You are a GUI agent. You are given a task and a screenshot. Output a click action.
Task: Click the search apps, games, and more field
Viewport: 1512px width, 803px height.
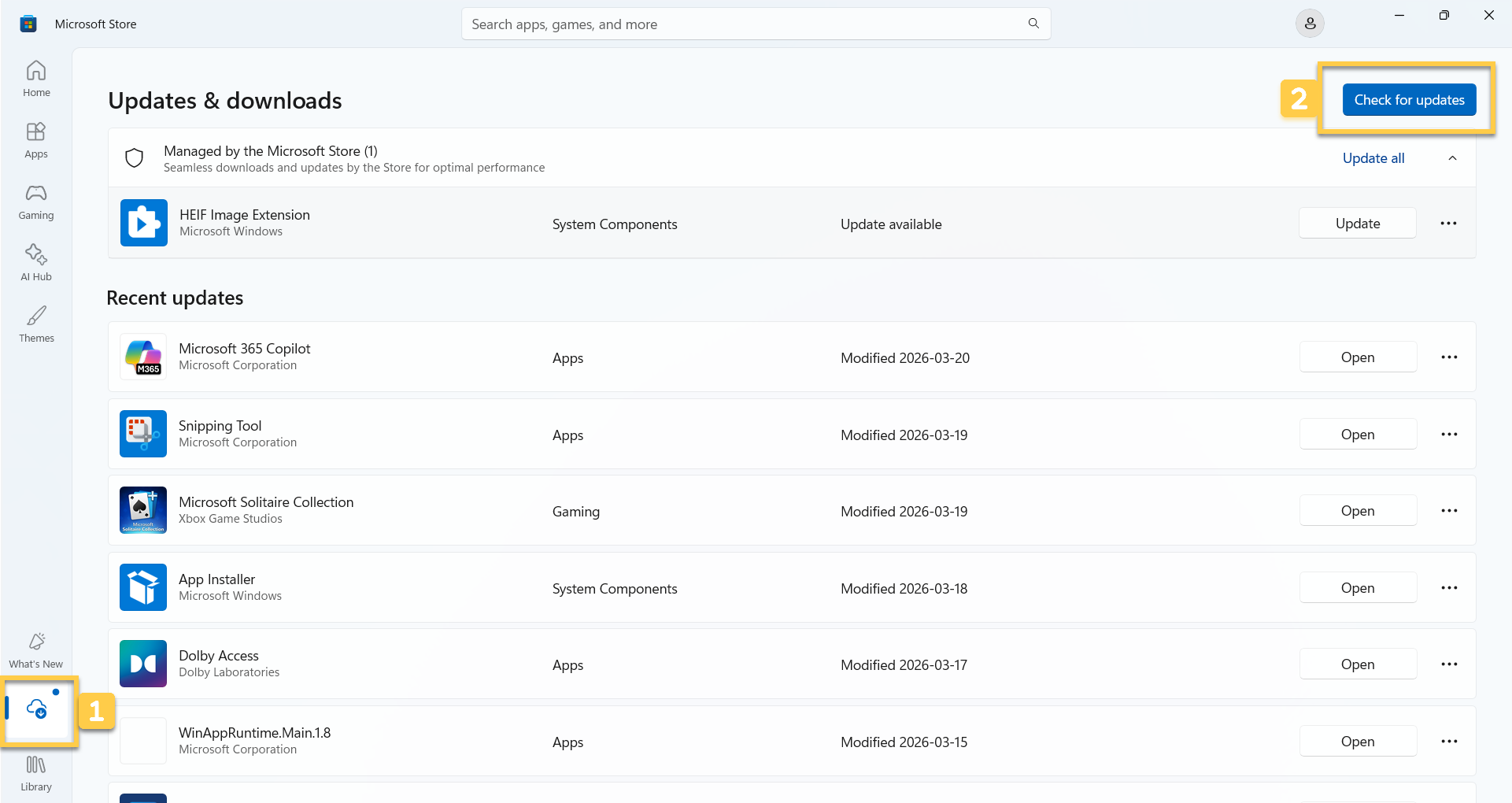pos(756,24)
